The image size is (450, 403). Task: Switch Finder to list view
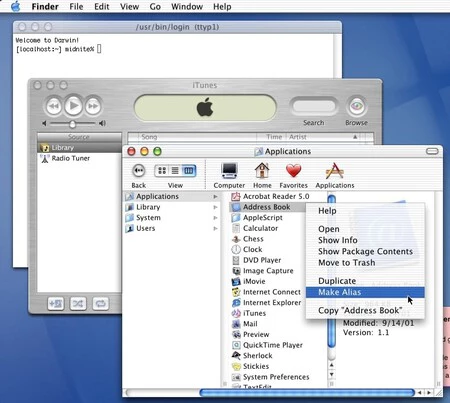click(x=175, y=171)
